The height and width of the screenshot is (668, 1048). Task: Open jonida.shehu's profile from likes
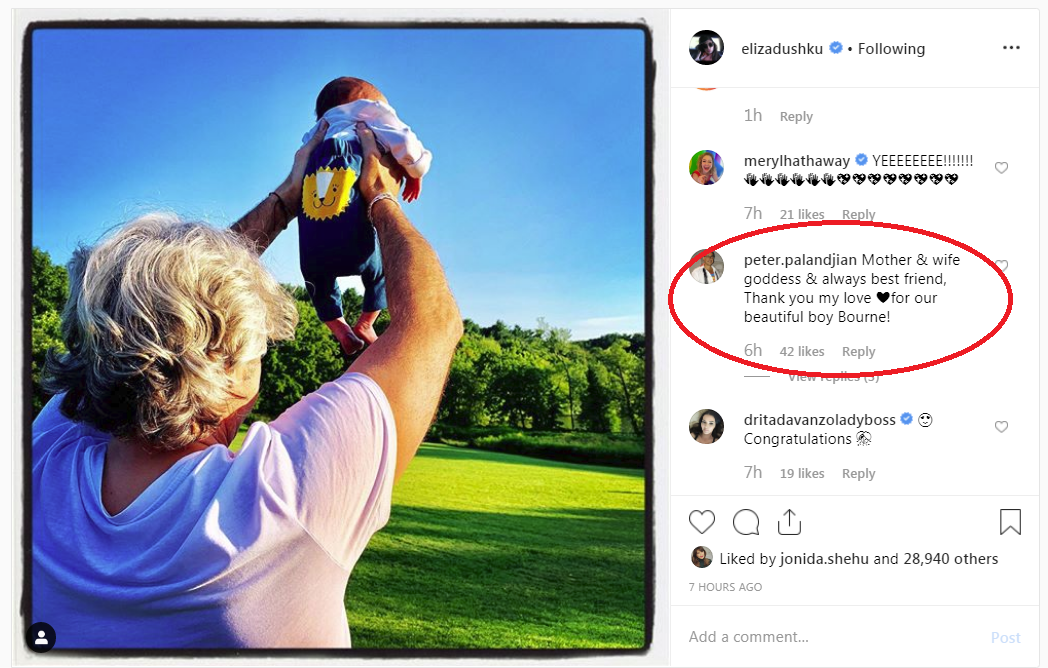coord(824,559)
